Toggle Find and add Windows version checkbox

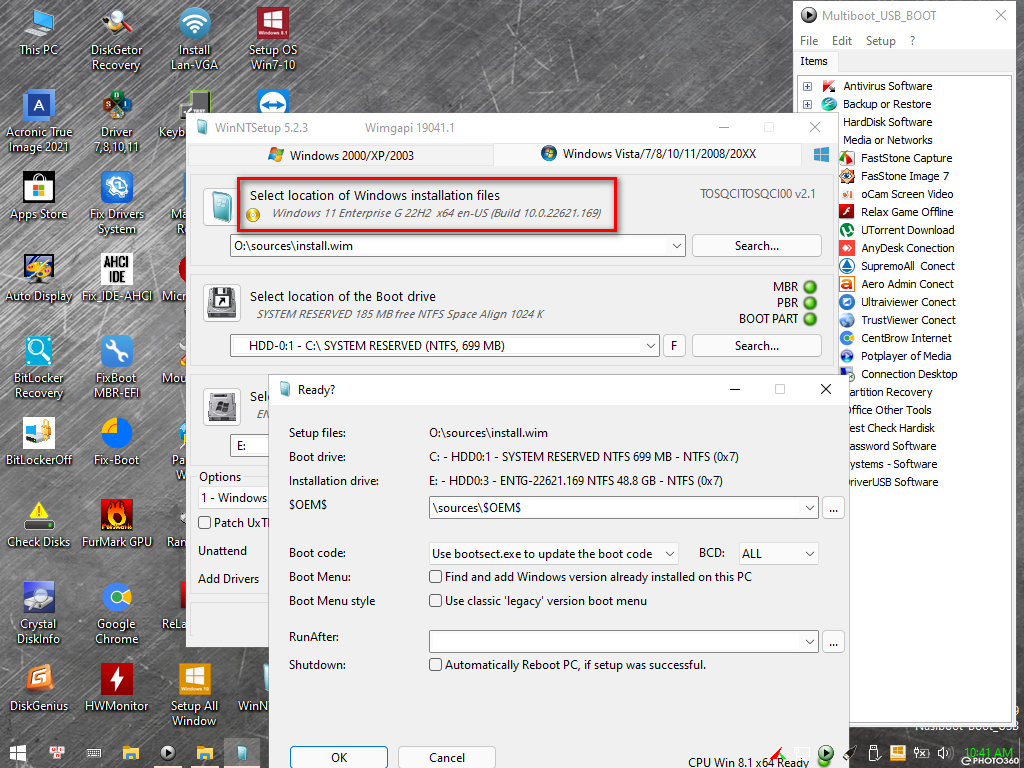click(435, 577)
